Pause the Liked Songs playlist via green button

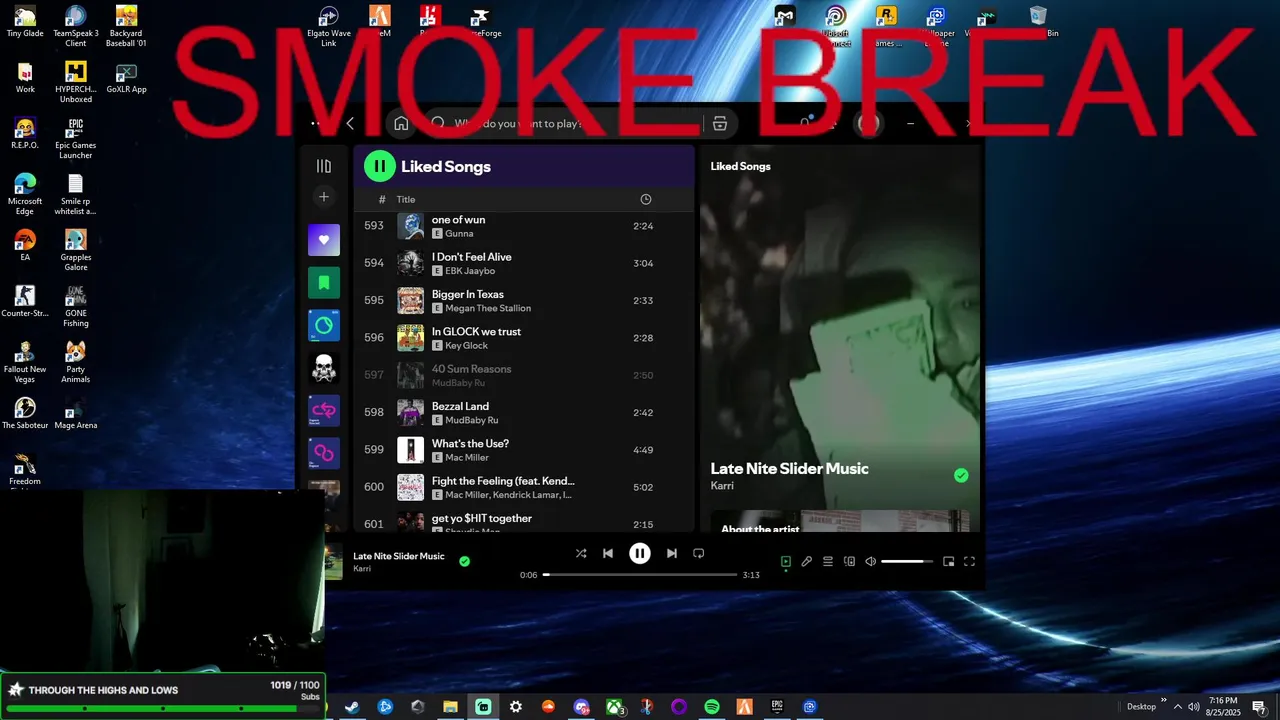(380, 166)
